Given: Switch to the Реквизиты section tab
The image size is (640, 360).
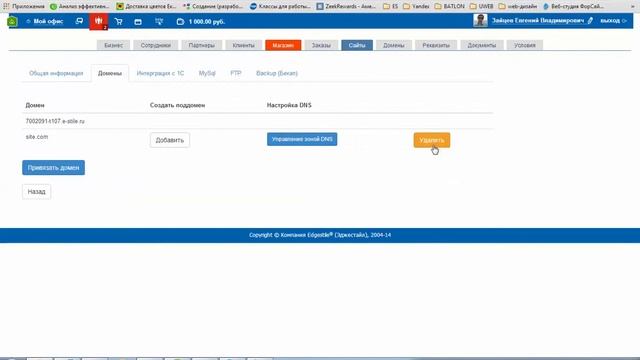Looking at the screenshot, I should pos(436,45).
